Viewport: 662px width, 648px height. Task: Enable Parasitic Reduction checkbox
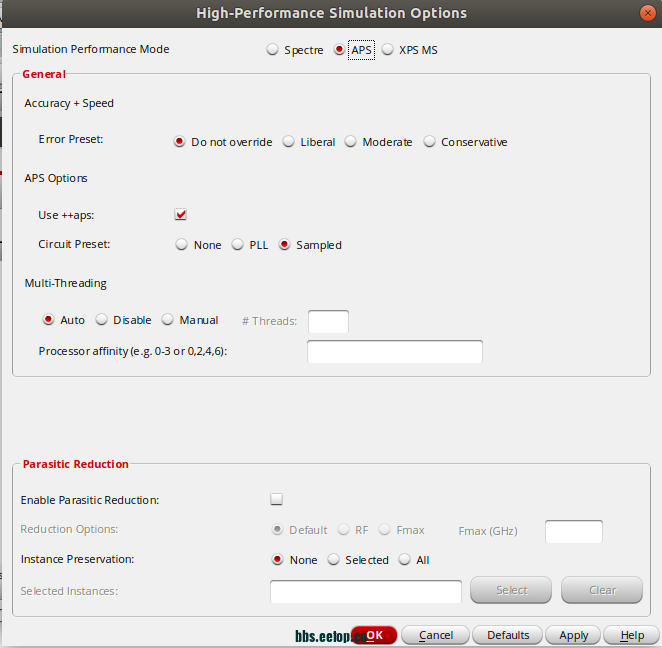277,499
